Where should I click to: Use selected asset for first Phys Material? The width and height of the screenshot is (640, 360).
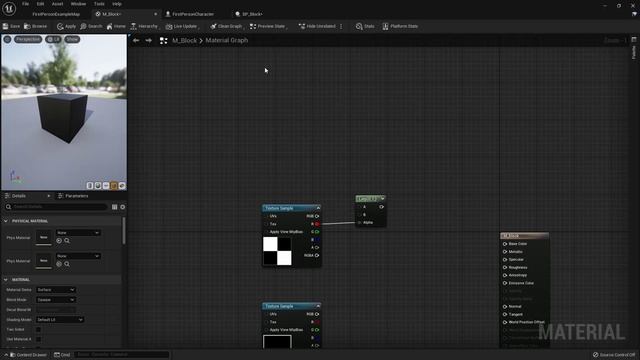tap(59, 241)
